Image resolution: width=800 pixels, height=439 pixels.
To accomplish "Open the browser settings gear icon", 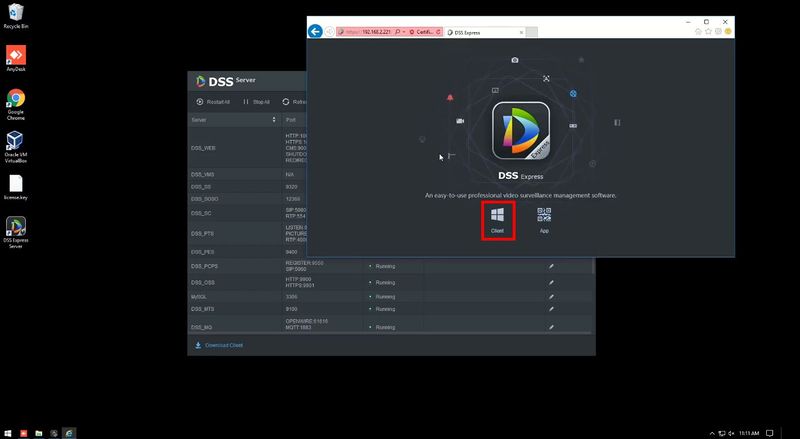I will click(718, 32).
